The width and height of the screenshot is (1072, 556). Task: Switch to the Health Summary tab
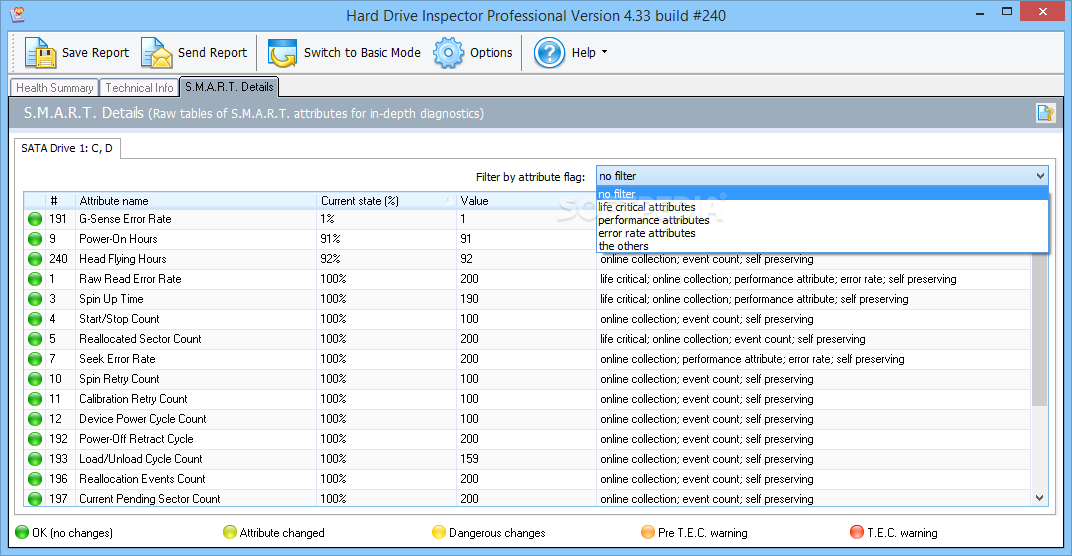(55, 88)
